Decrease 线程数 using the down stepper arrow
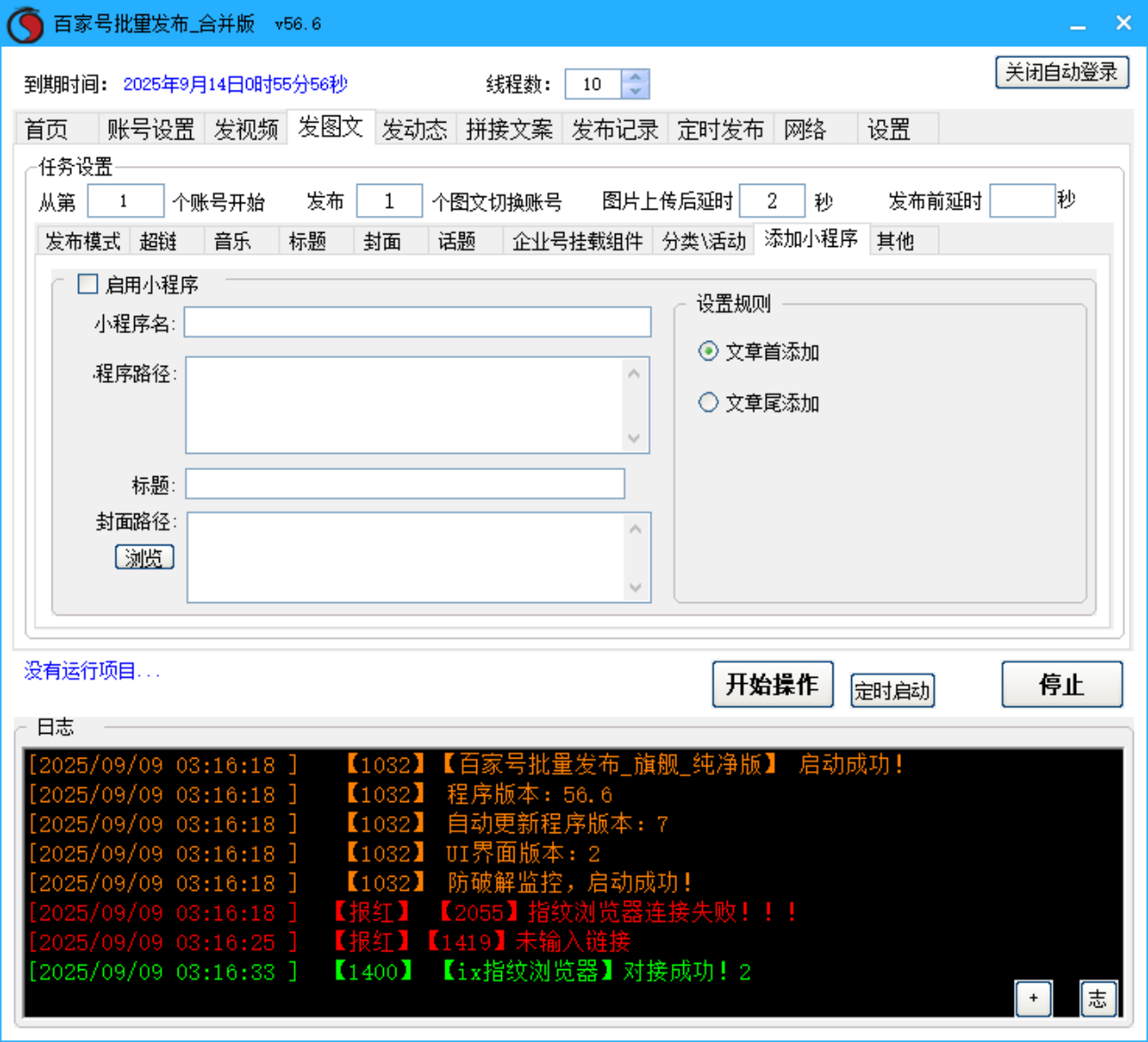Screen dimensions: 1148x1042 click(x=635, y=91)
